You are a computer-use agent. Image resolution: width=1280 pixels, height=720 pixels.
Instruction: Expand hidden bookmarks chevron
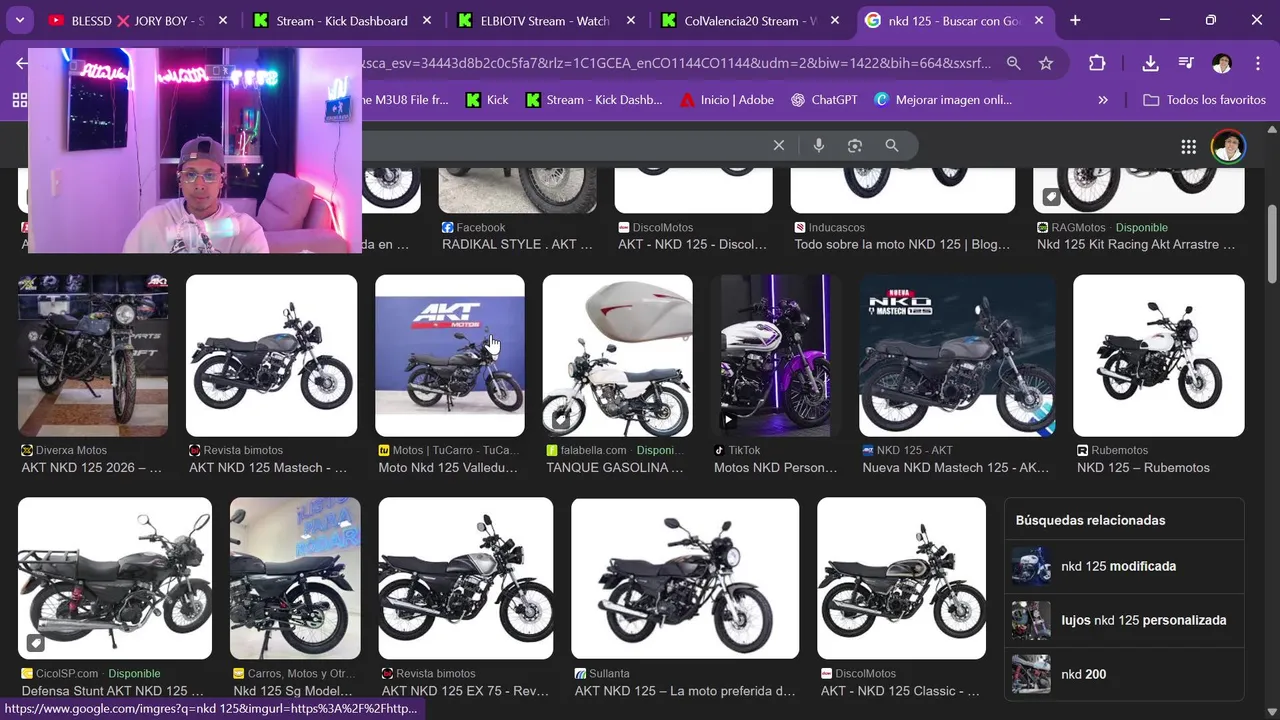pyautogui.click(x=1103, y=100)
